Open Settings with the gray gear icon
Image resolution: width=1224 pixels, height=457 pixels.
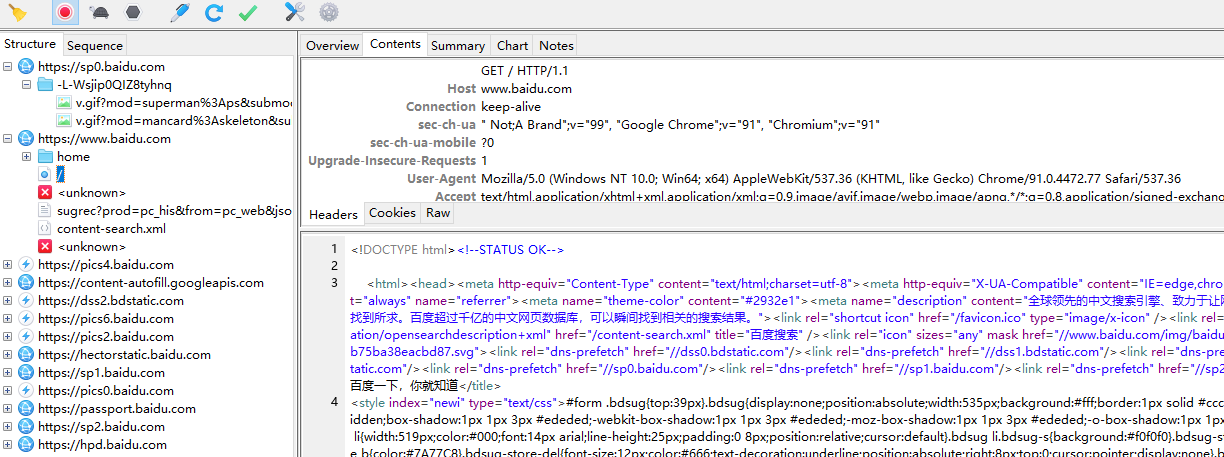pos(328,13)
